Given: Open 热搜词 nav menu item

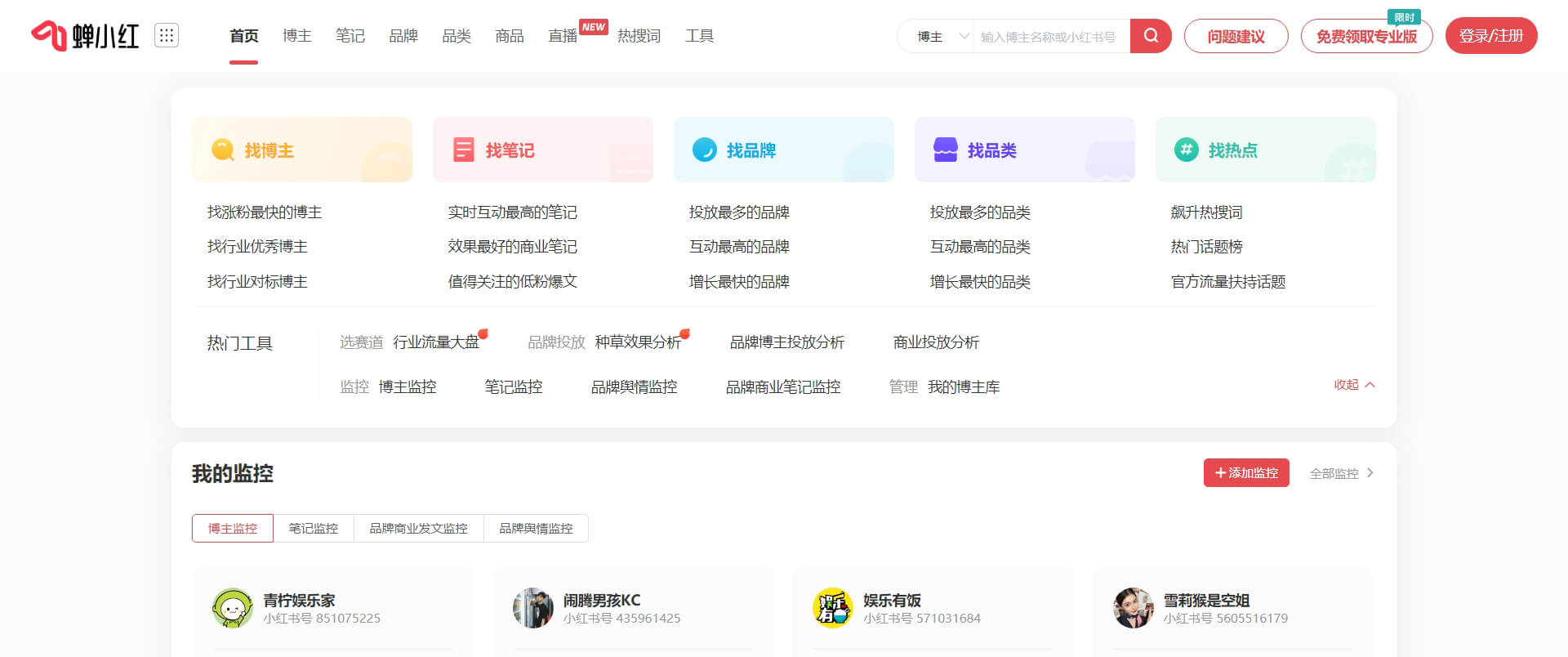Looking at the screenshot, I should tap(639, 36).
